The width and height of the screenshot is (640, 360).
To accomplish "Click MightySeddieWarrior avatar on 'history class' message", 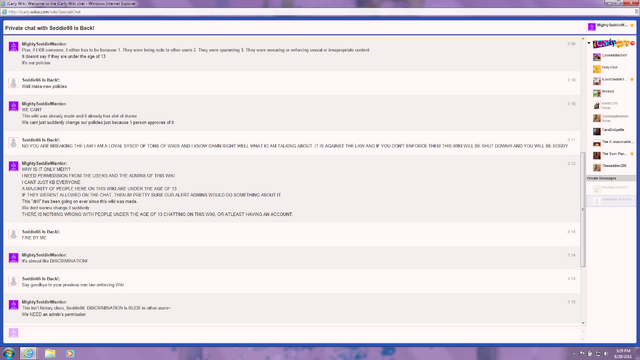I will pos(13,305).
